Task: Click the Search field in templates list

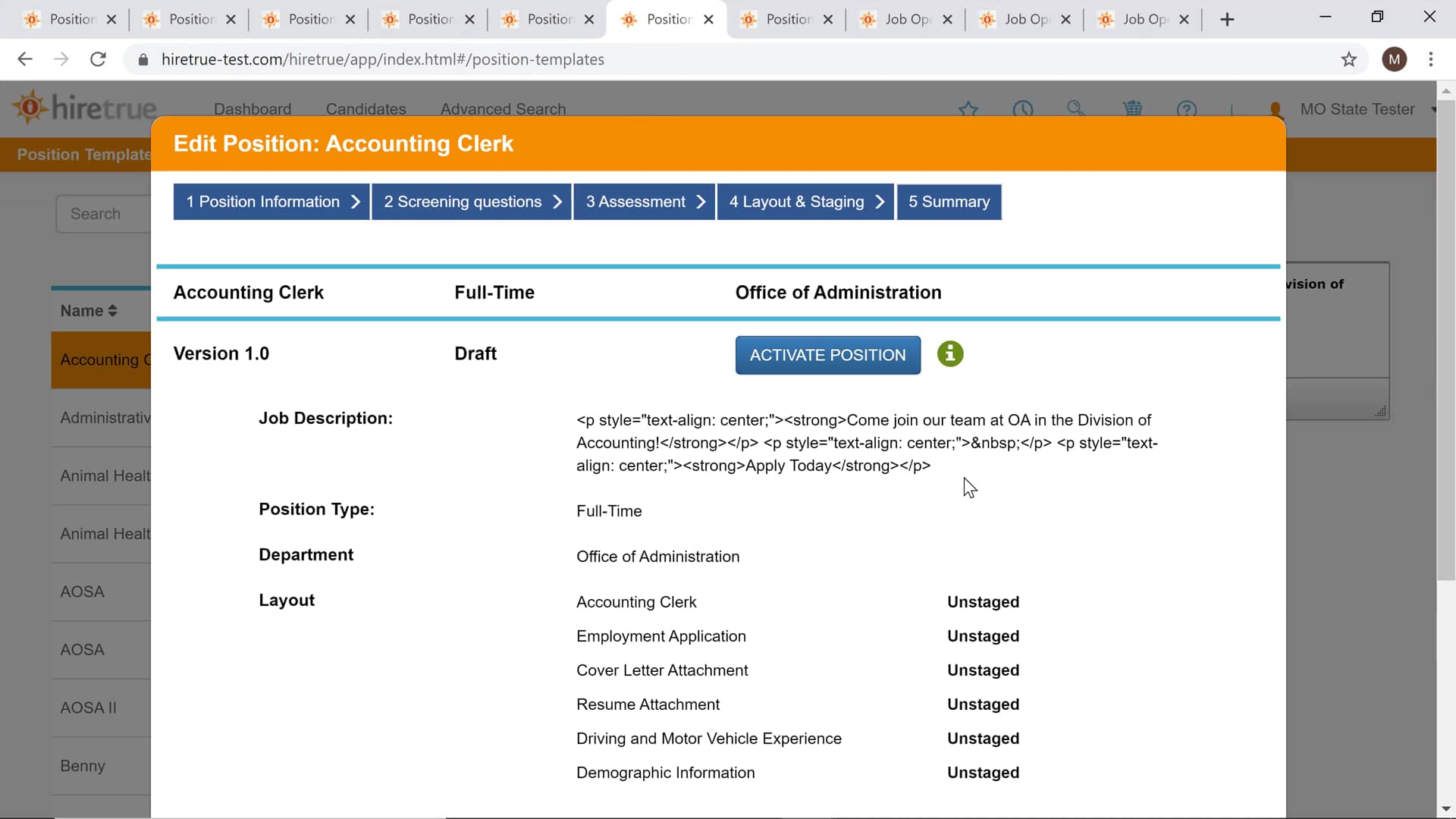Action: point(104,214)
